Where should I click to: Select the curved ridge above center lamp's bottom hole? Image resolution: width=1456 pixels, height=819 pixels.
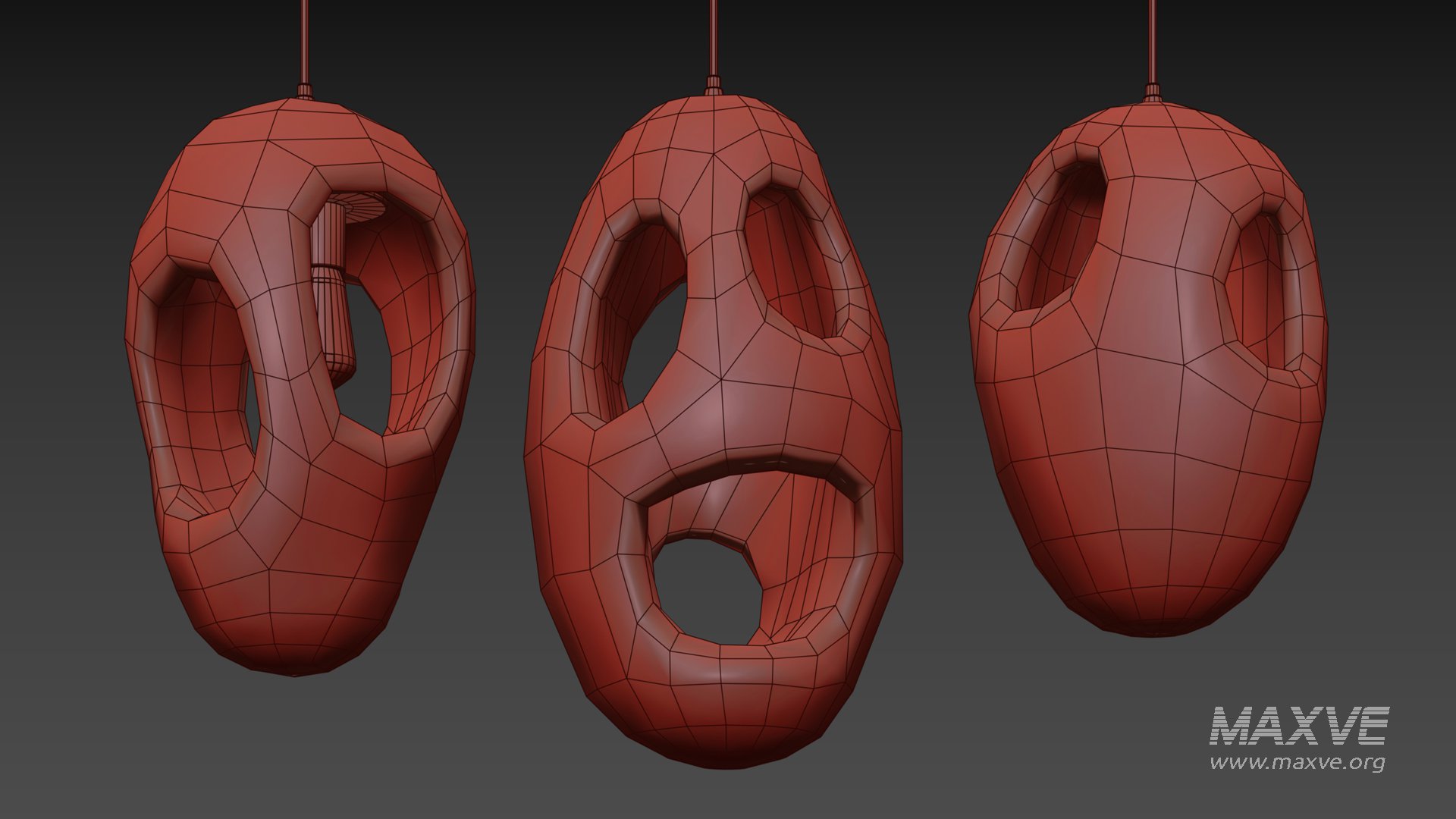point(755,463)
